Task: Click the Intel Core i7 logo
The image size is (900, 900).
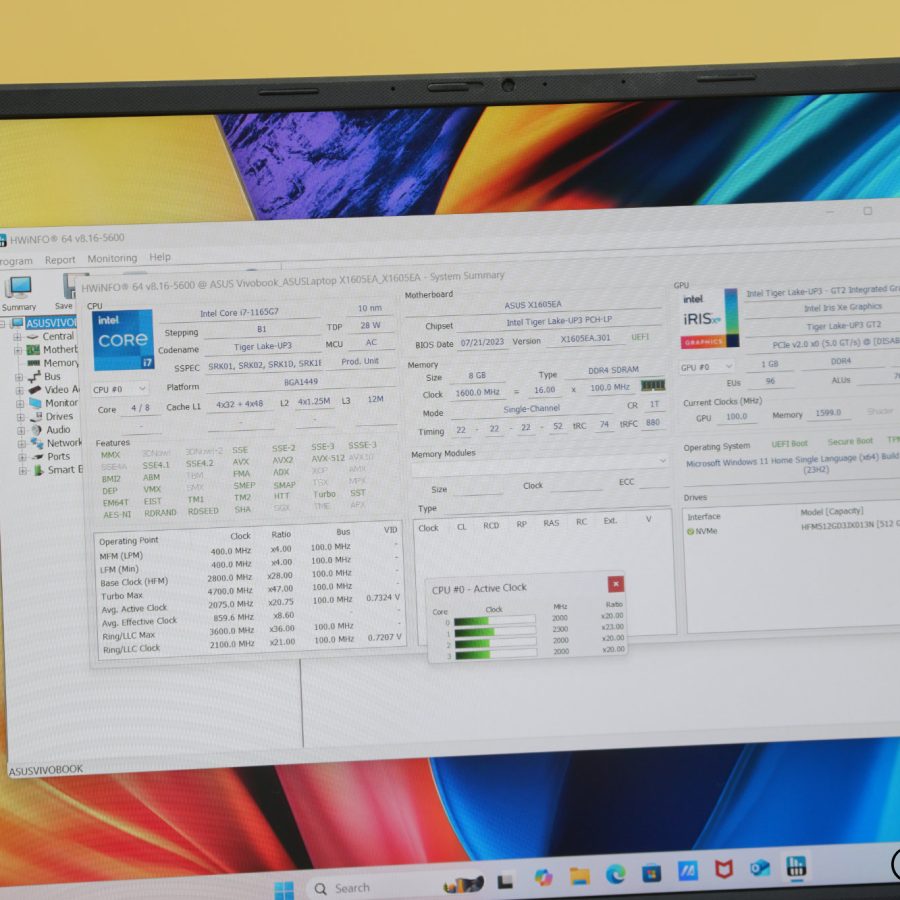Action: pyautogui.click(x=123, y=340)
